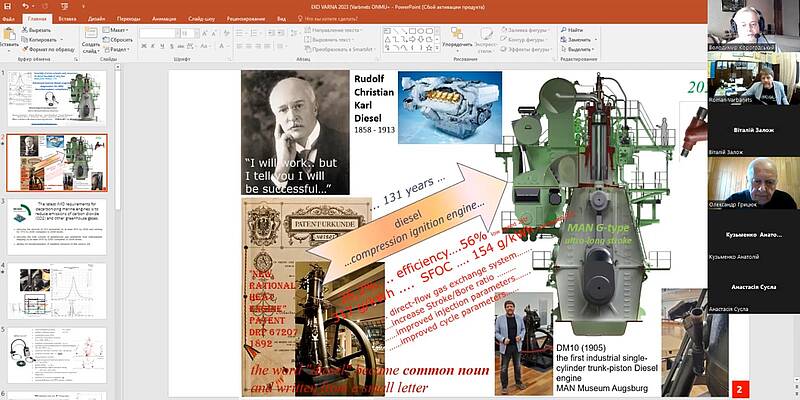Select the text box shape in gallery

387,31
